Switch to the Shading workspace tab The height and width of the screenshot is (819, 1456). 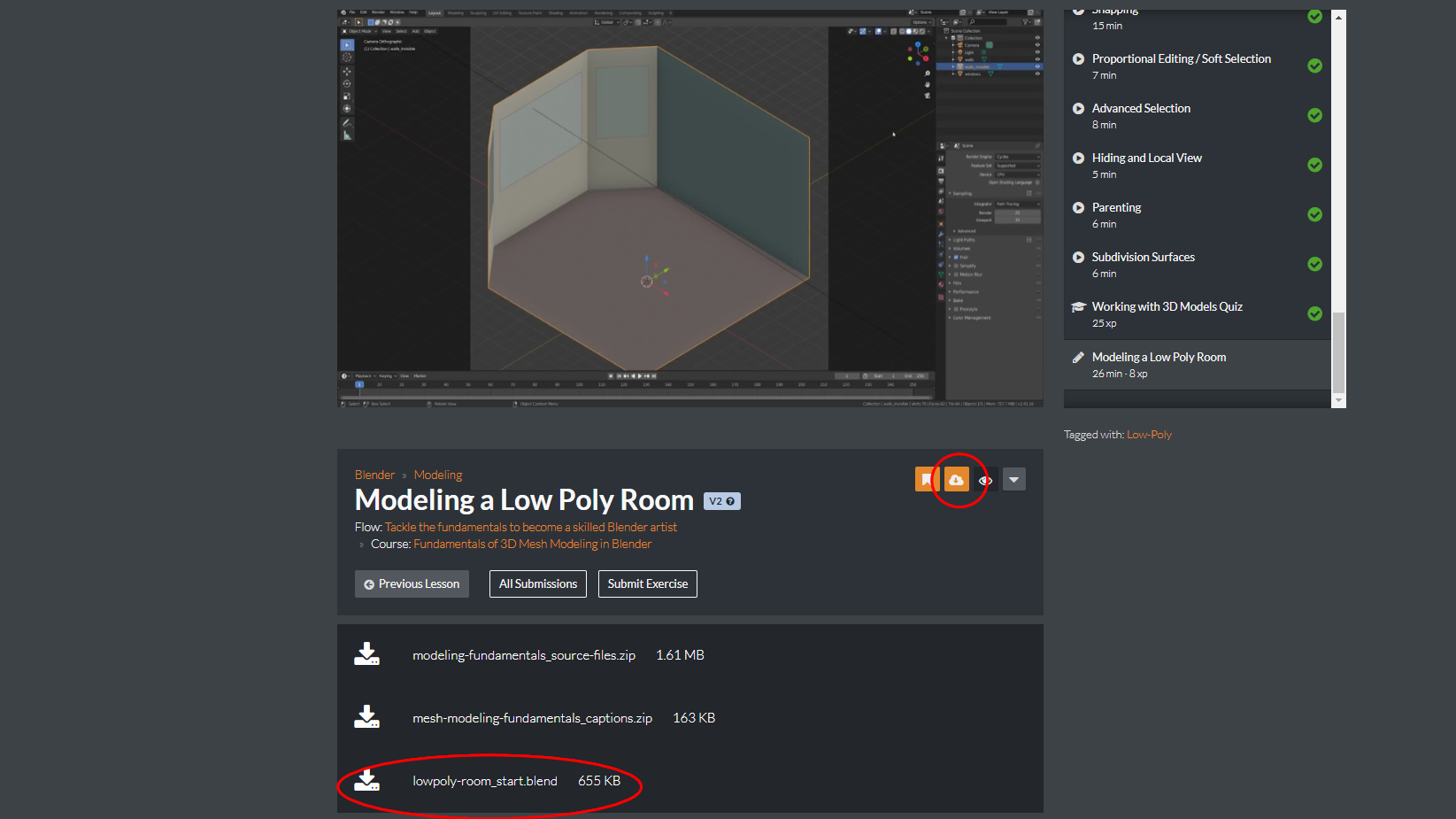(556, 13)
